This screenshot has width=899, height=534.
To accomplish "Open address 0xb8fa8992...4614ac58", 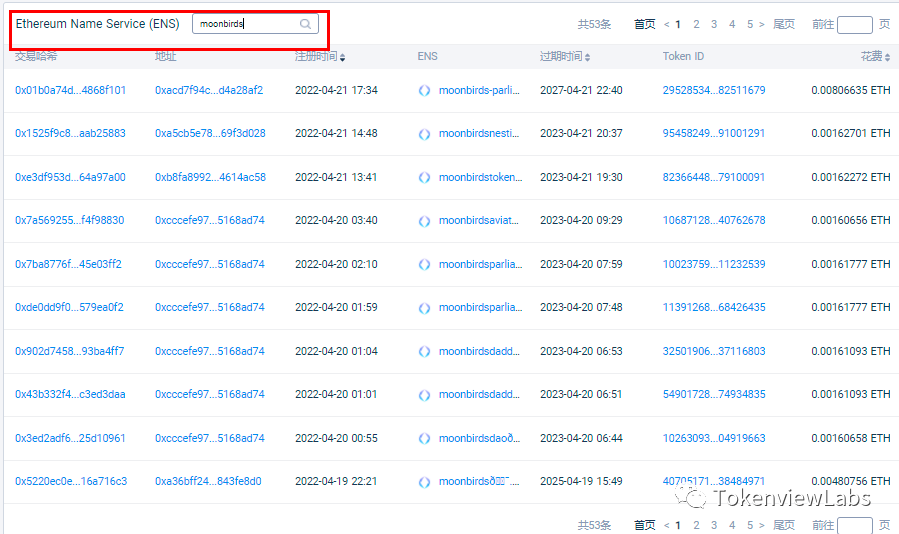I will (210, 177).
